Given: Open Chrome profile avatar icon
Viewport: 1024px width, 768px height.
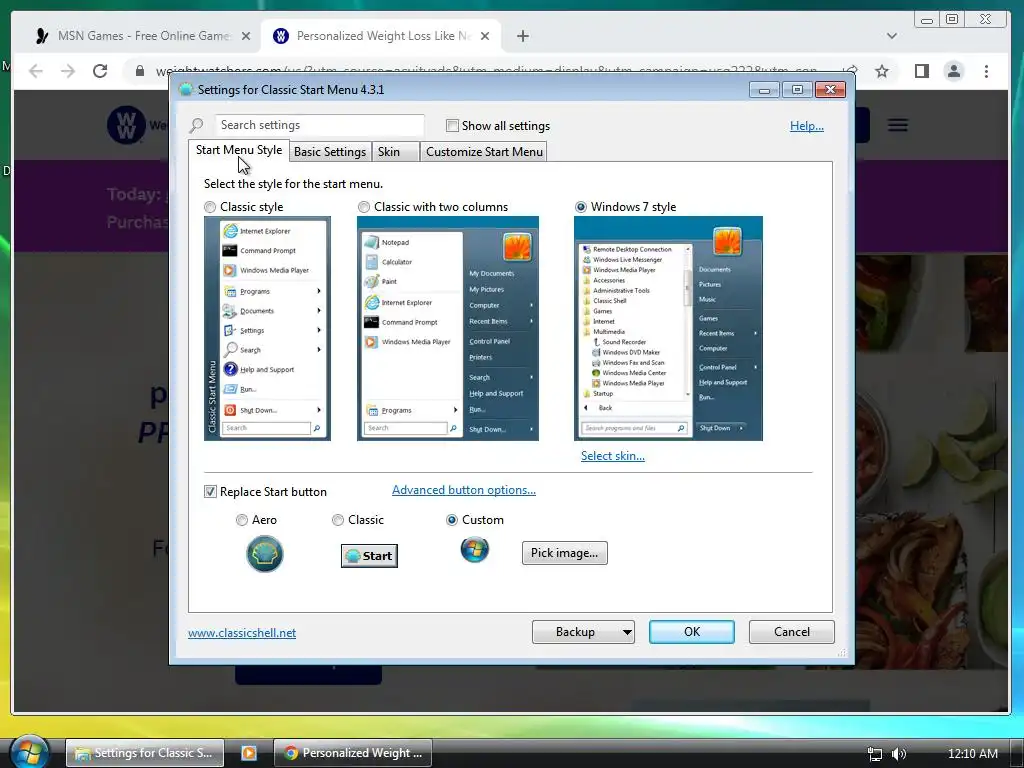Looking at the screenshot, I should (x=954, y=71).
